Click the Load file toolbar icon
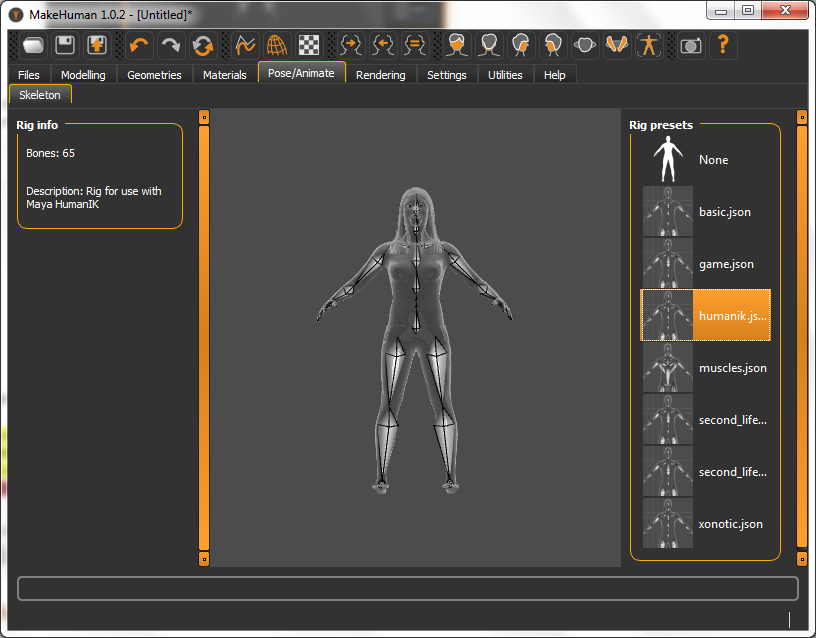This screenshot has height=638, width=816. pos(34,45)
